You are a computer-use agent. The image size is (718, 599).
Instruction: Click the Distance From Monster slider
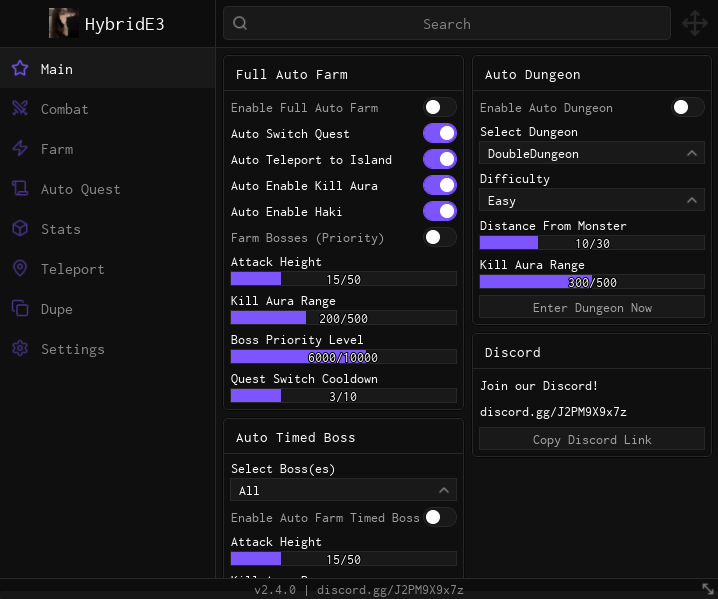592,243
